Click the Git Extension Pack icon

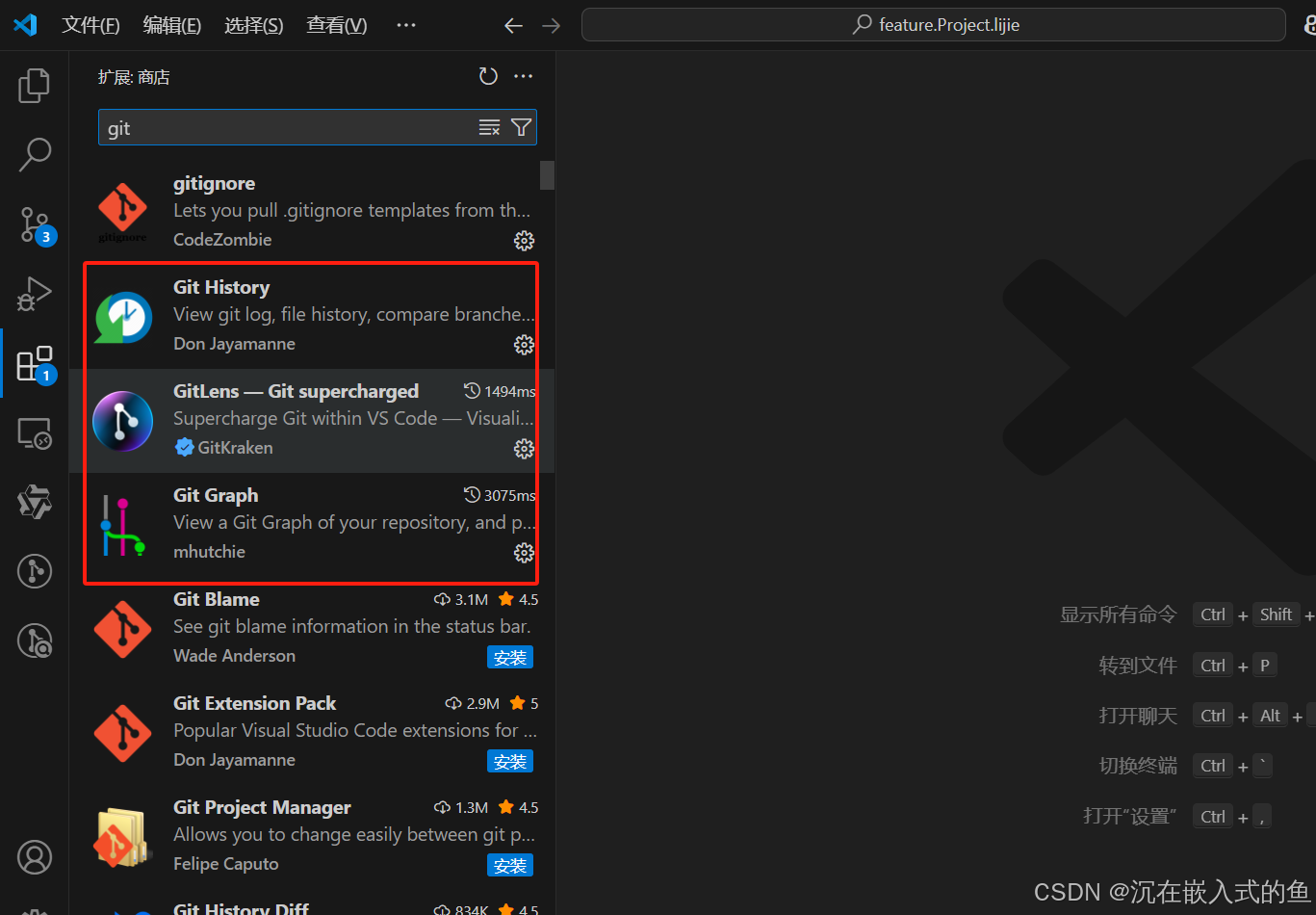pos(122,733)
